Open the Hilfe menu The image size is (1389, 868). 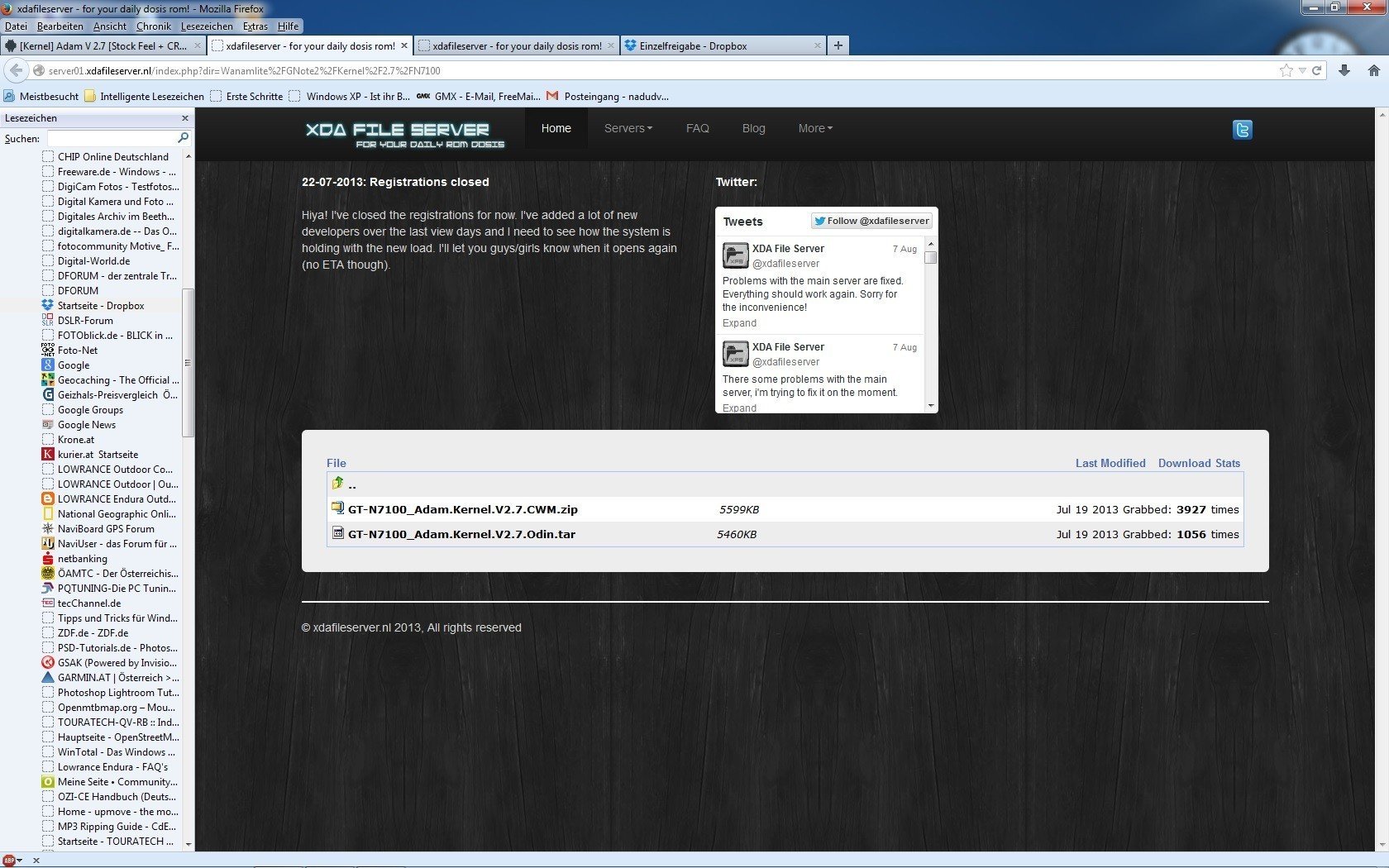point(289,26)
